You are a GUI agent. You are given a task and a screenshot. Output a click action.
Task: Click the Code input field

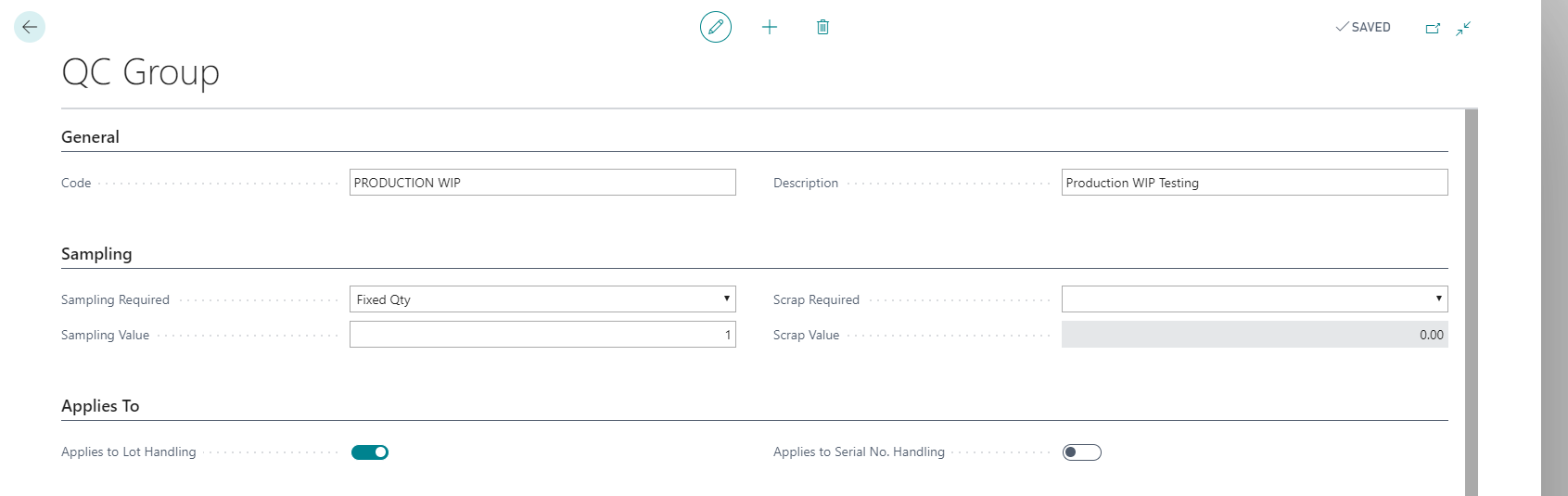(x=542, y=183)
